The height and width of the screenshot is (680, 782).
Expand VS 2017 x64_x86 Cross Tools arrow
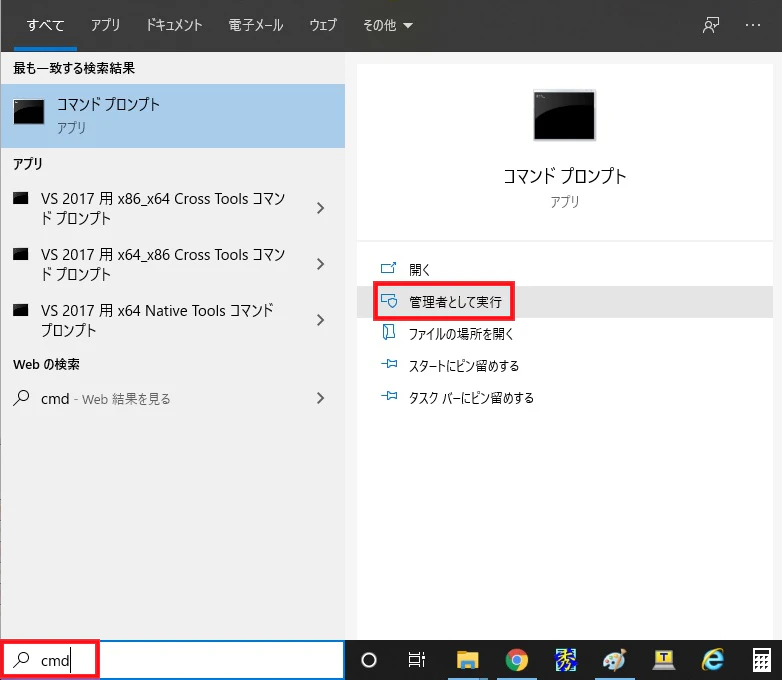pyautogui.click(x=321, y=264)
